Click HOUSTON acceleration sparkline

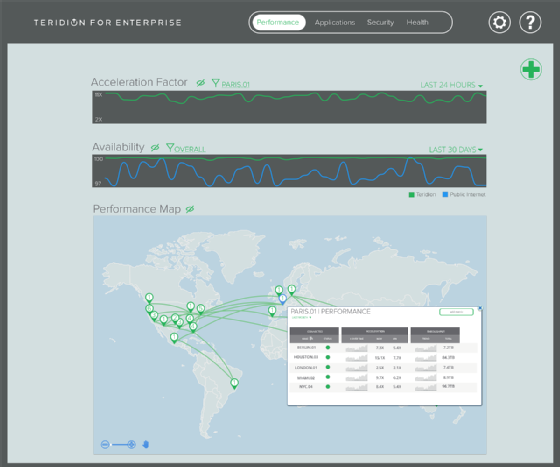pos(356,358)
